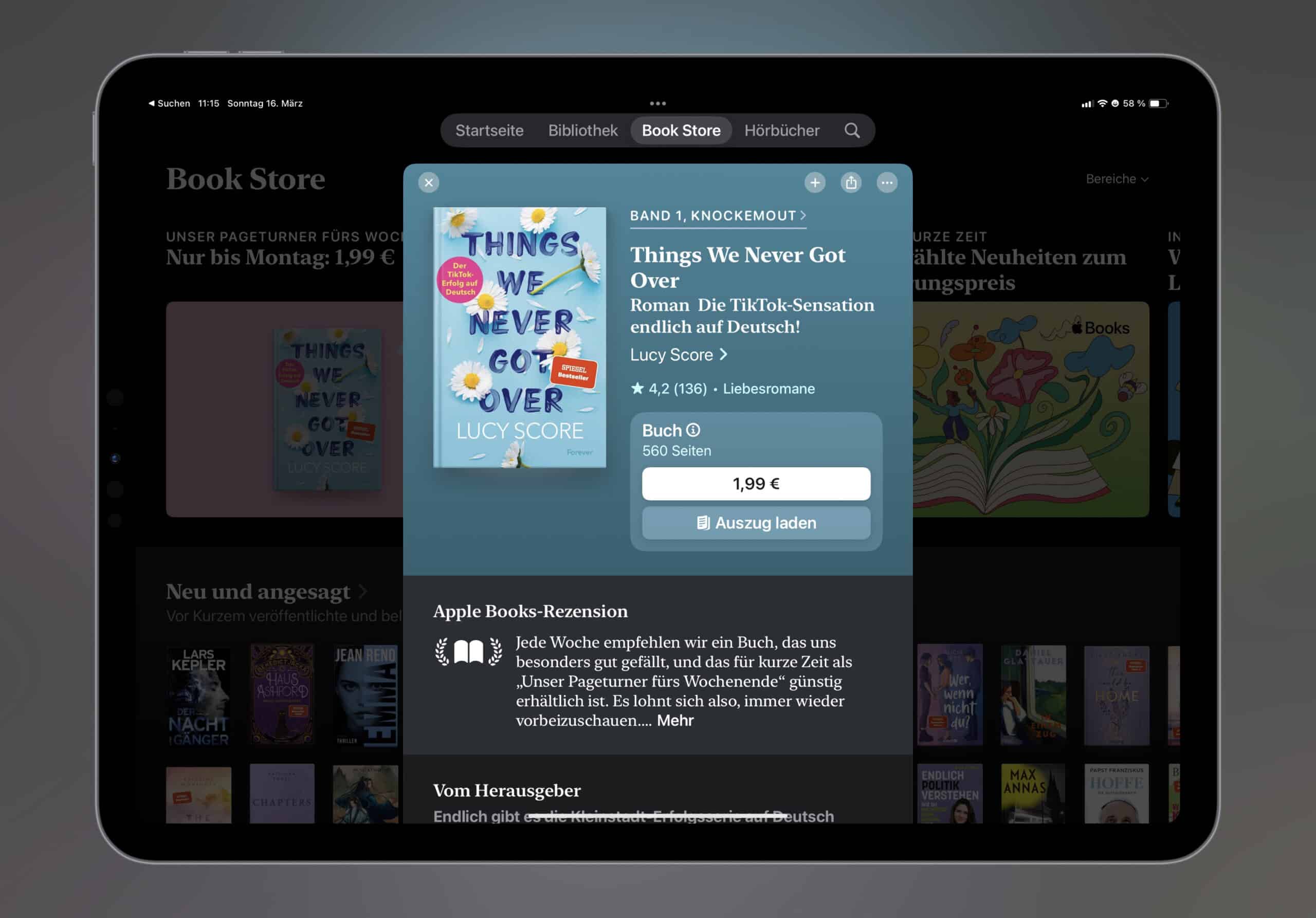
Task: Tap the Apple Books flower illustration banner
Action: pos(1031,409)
